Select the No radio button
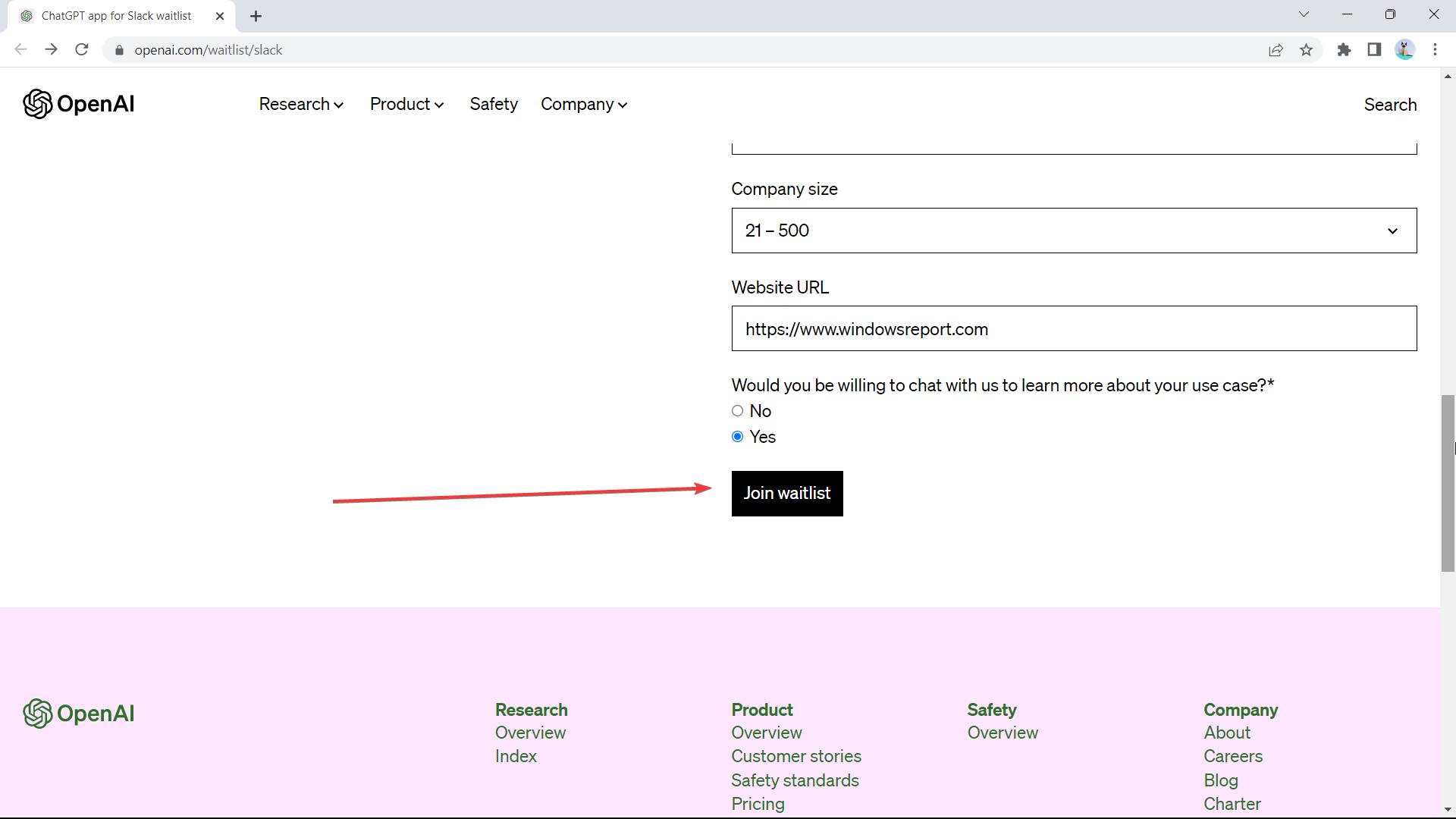1456x819 pixels. tap(737, 411)
